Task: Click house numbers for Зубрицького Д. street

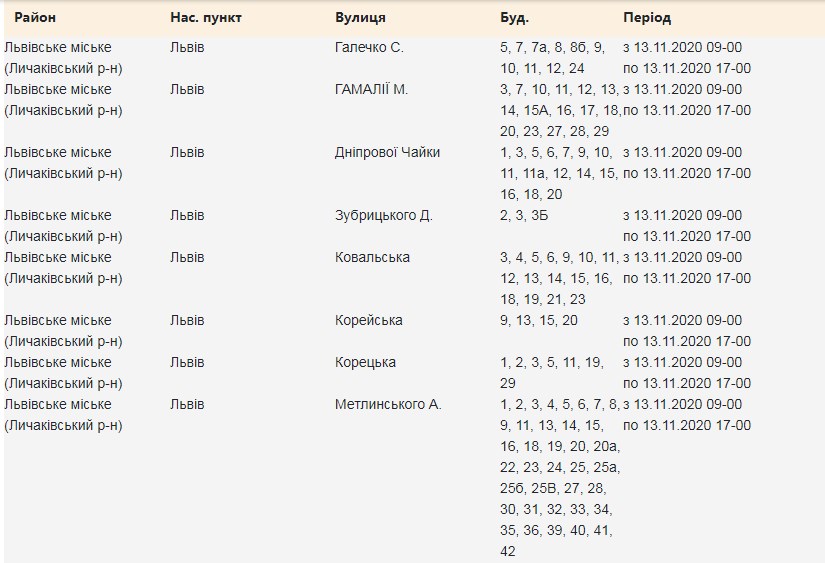Action: [x=526, y=215]
